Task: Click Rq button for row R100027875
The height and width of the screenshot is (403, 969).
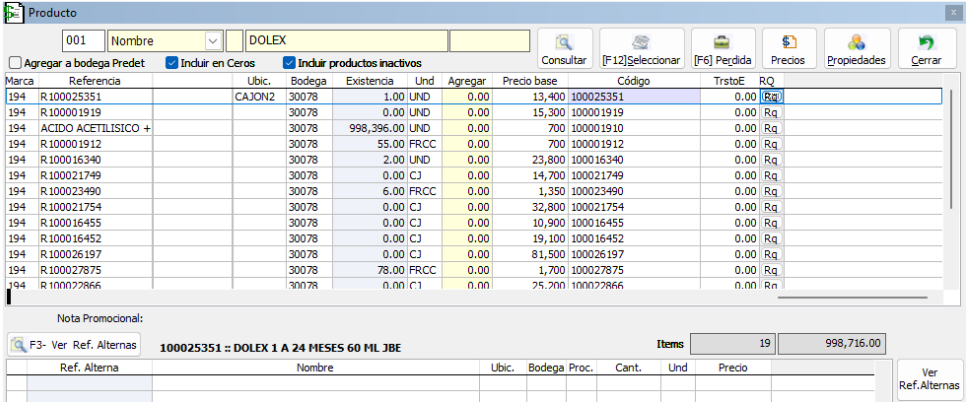Action: pyautogui.click(x=771, y=270)
